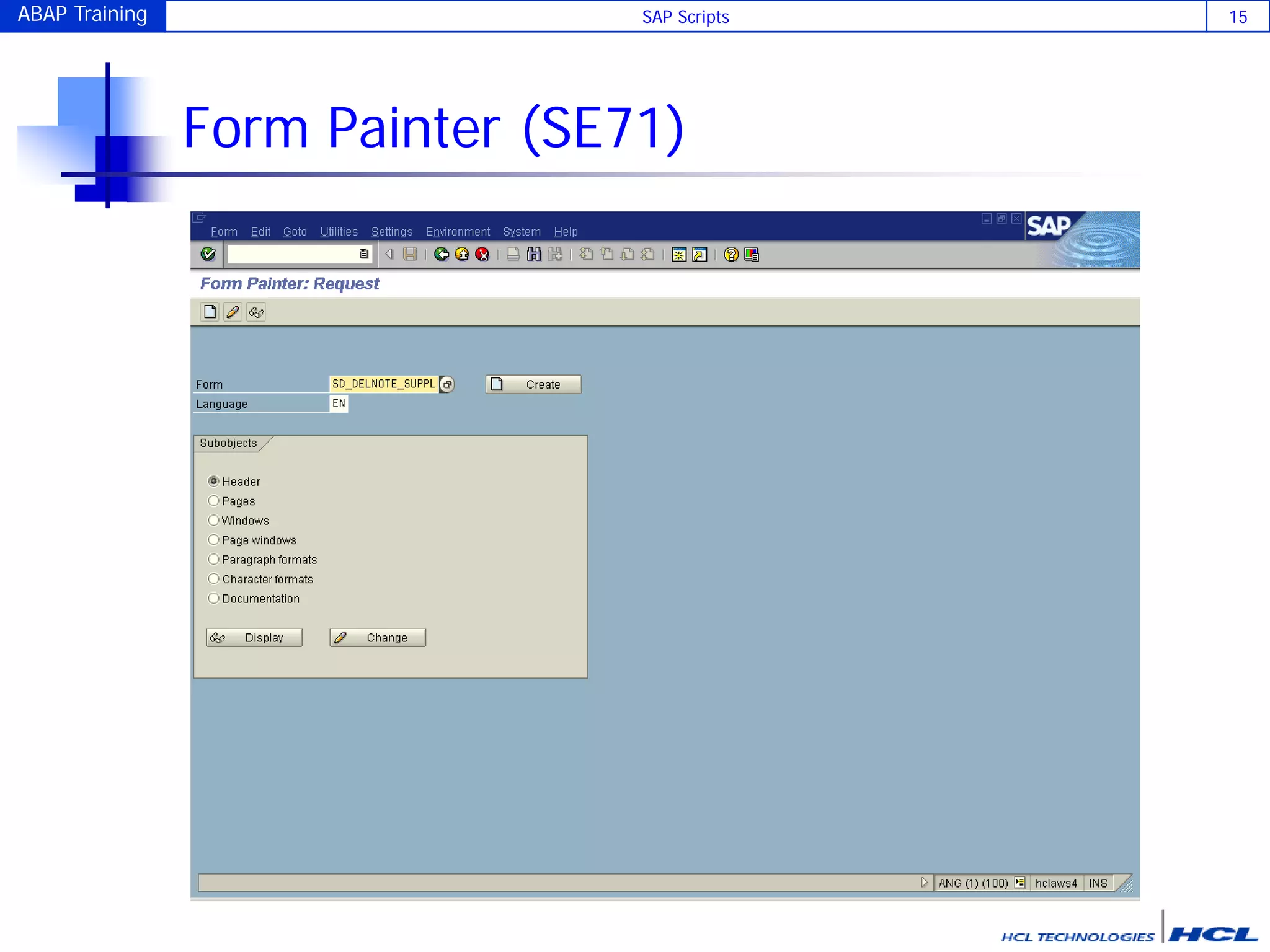
Task: Click the Language input field
Action: tap(339, 403)
